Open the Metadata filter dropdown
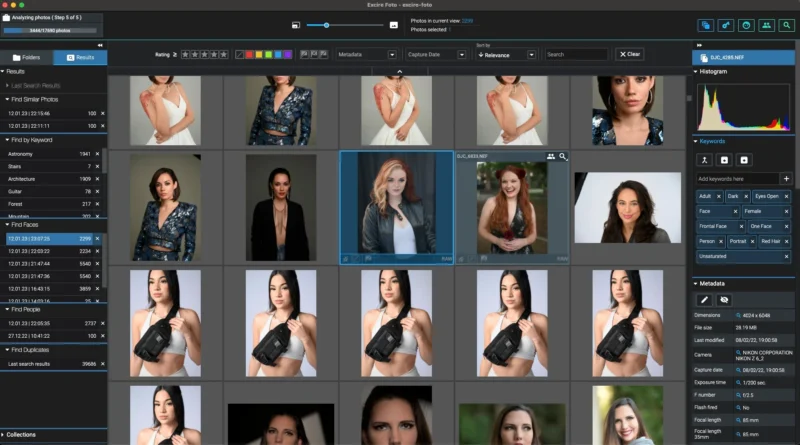800x445 pixels. [x=366, y=54]
